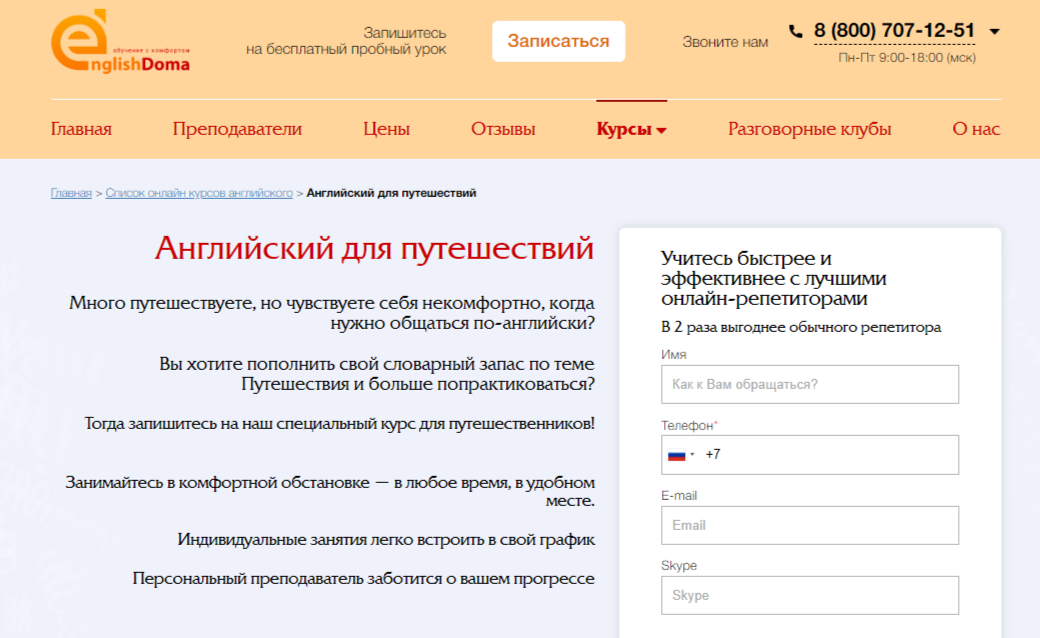This screenshot has width=1040, height=638.
Task: Go to the Цены navigation item
Action: pyautogui.click(x=386, y=128)
